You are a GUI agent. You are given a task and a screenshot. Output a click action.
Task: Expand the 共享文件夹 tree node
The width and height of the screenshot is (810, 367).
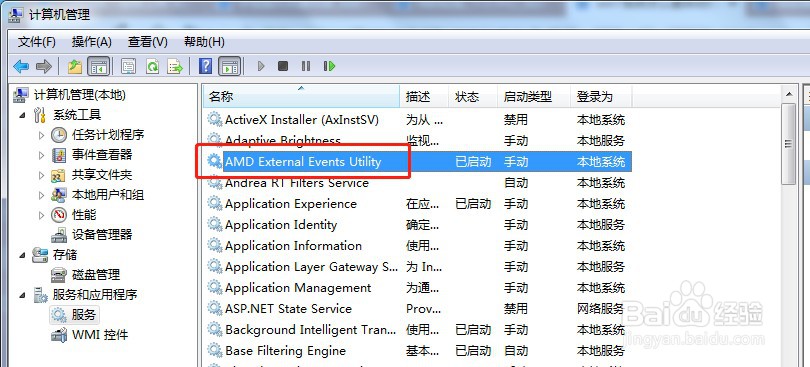(42, 175)
